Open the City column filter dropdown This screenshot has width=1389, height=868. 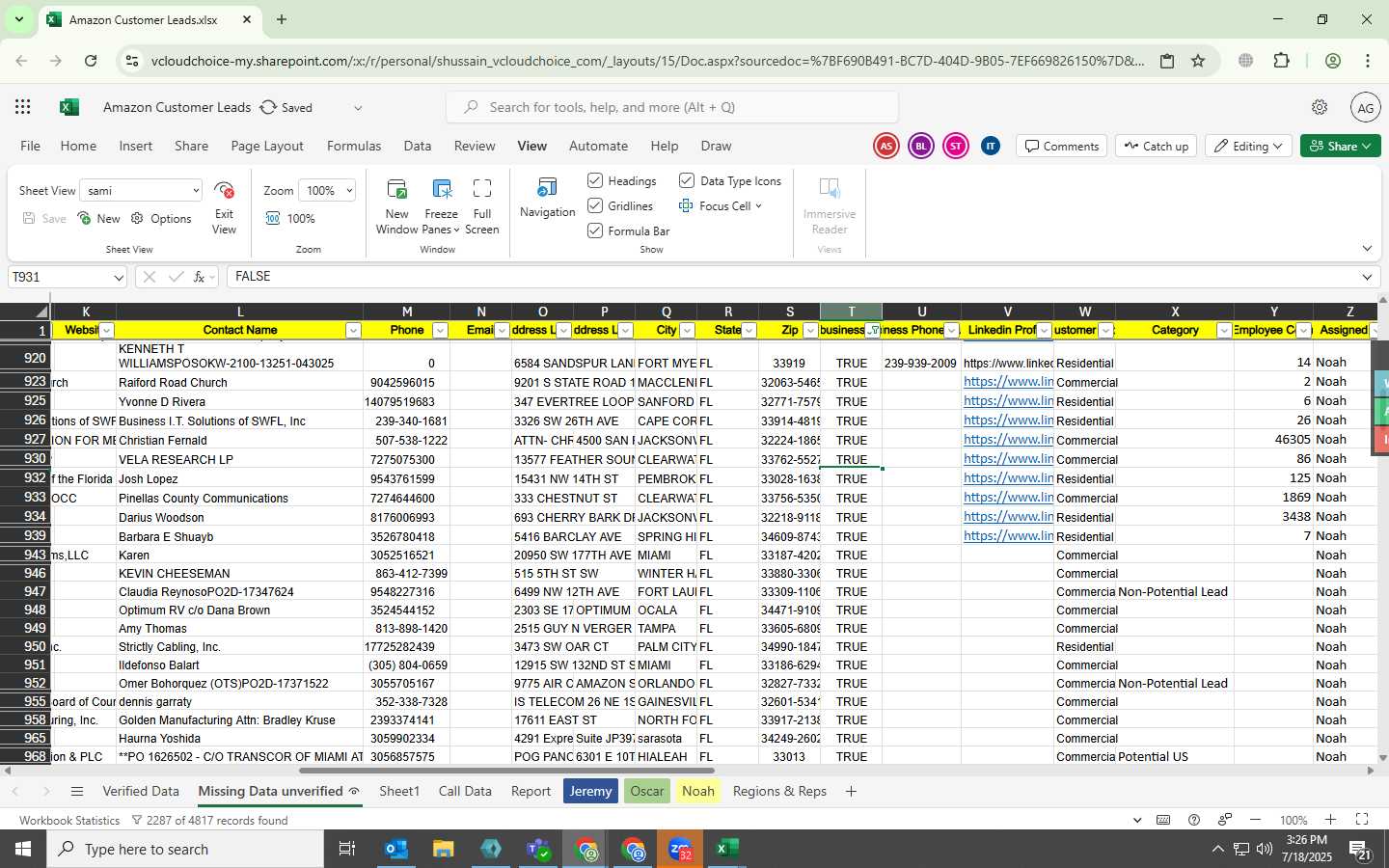click(687, 331)
